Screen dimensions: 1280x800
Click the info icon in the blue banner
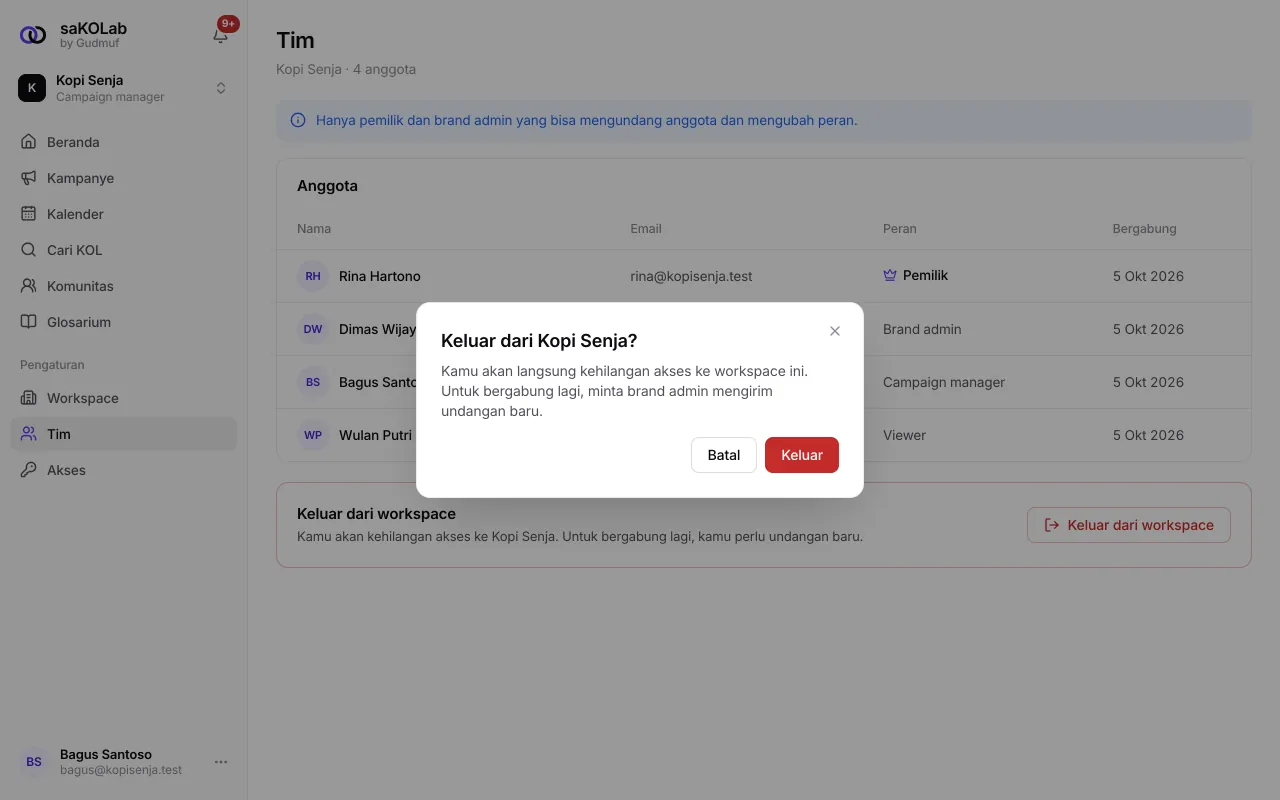coord(298,120)
